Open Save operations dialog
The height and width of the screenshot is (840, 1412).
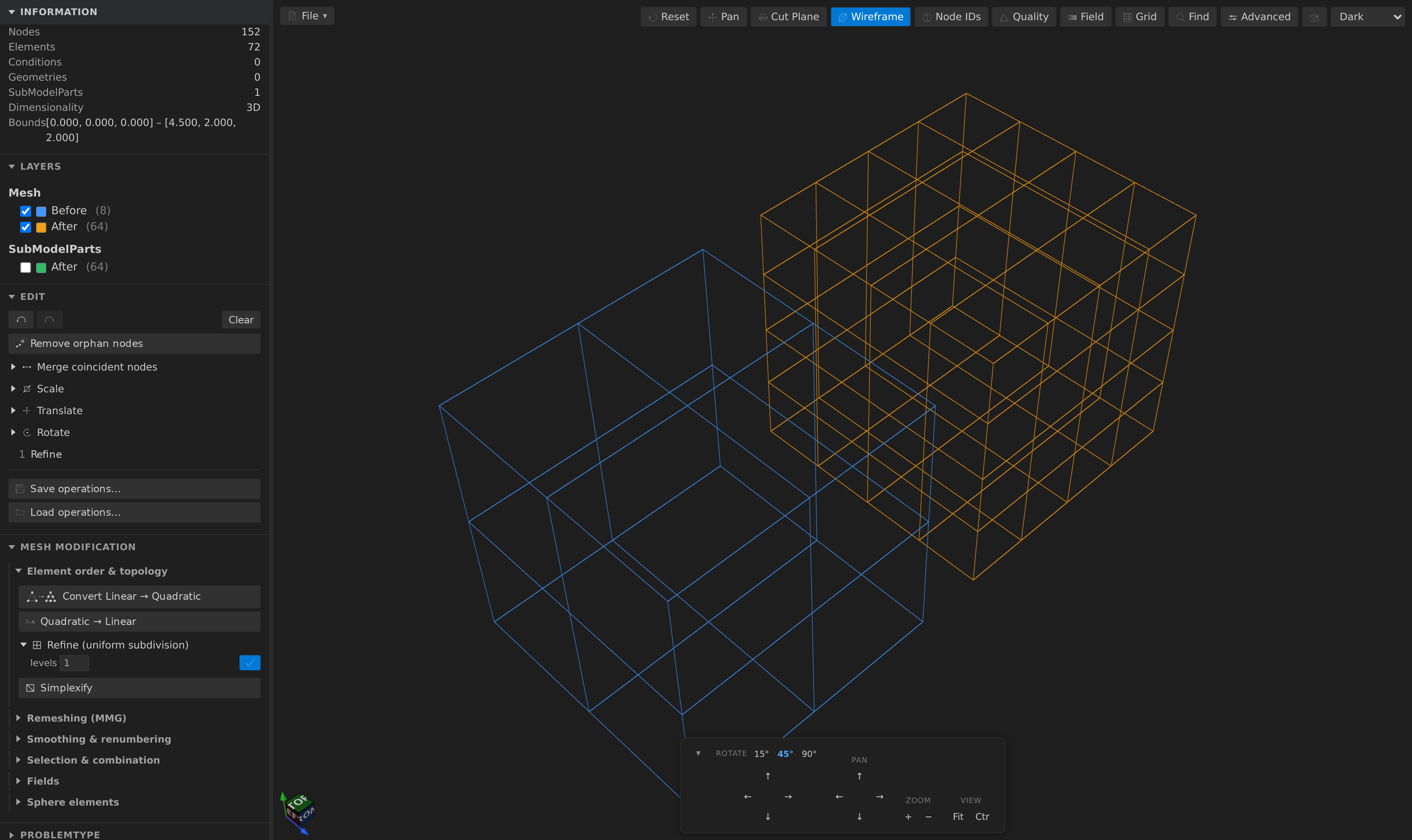(x=134, y=489)
